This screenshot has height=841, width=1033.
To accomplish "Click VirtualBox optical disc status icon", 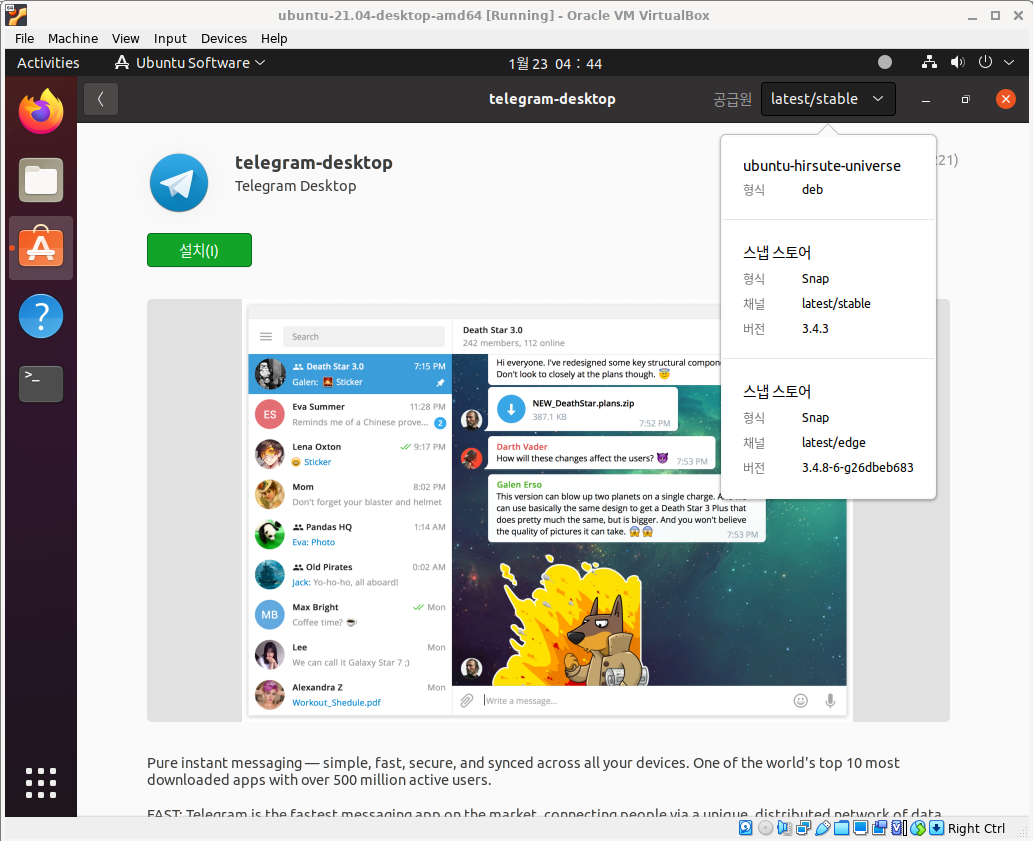I will coord(766,828).
